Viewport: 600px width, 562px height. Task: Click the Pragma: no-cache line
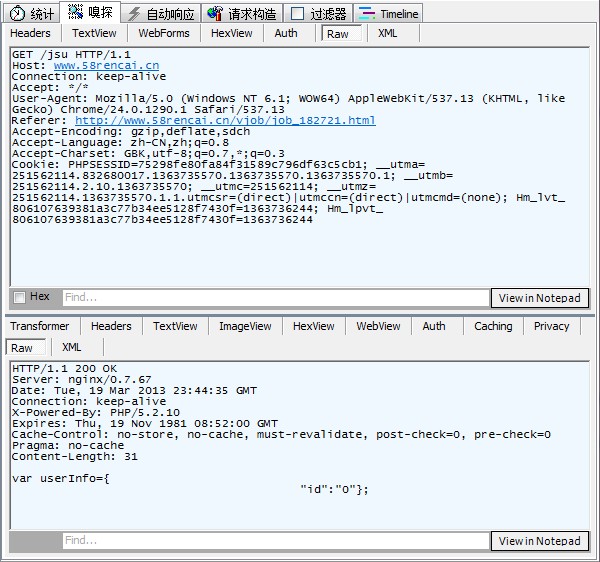tap(68, 446)
